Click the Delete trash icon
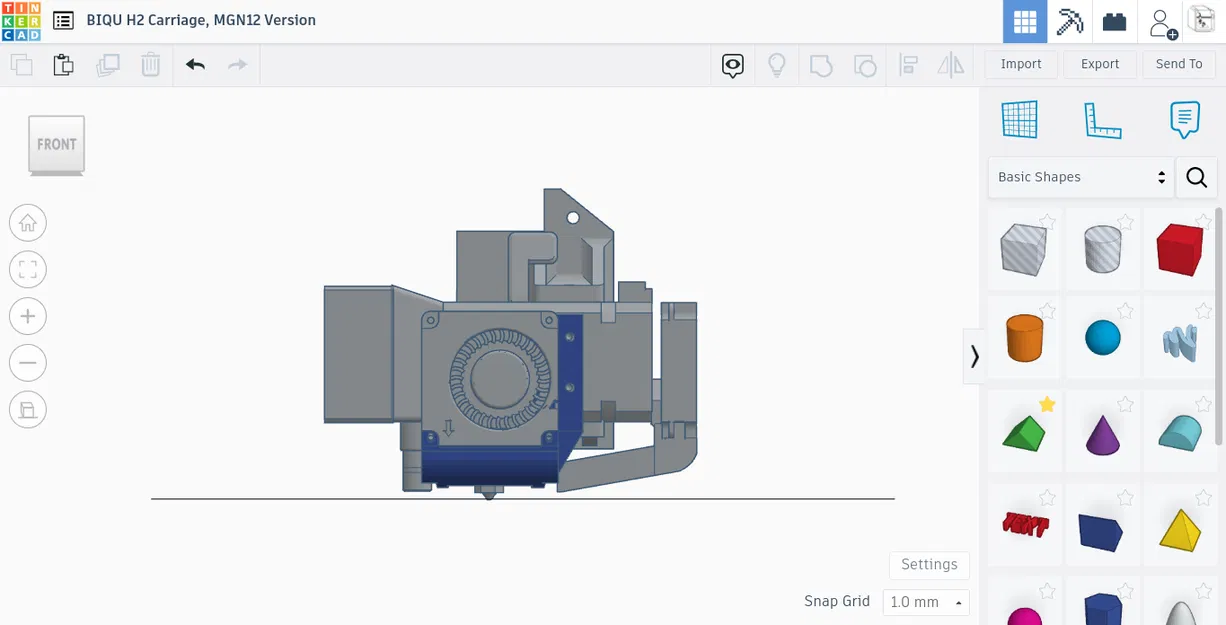Image resolution: width=1226 pixels, height=625 pixels. click(x=150, y=65)
